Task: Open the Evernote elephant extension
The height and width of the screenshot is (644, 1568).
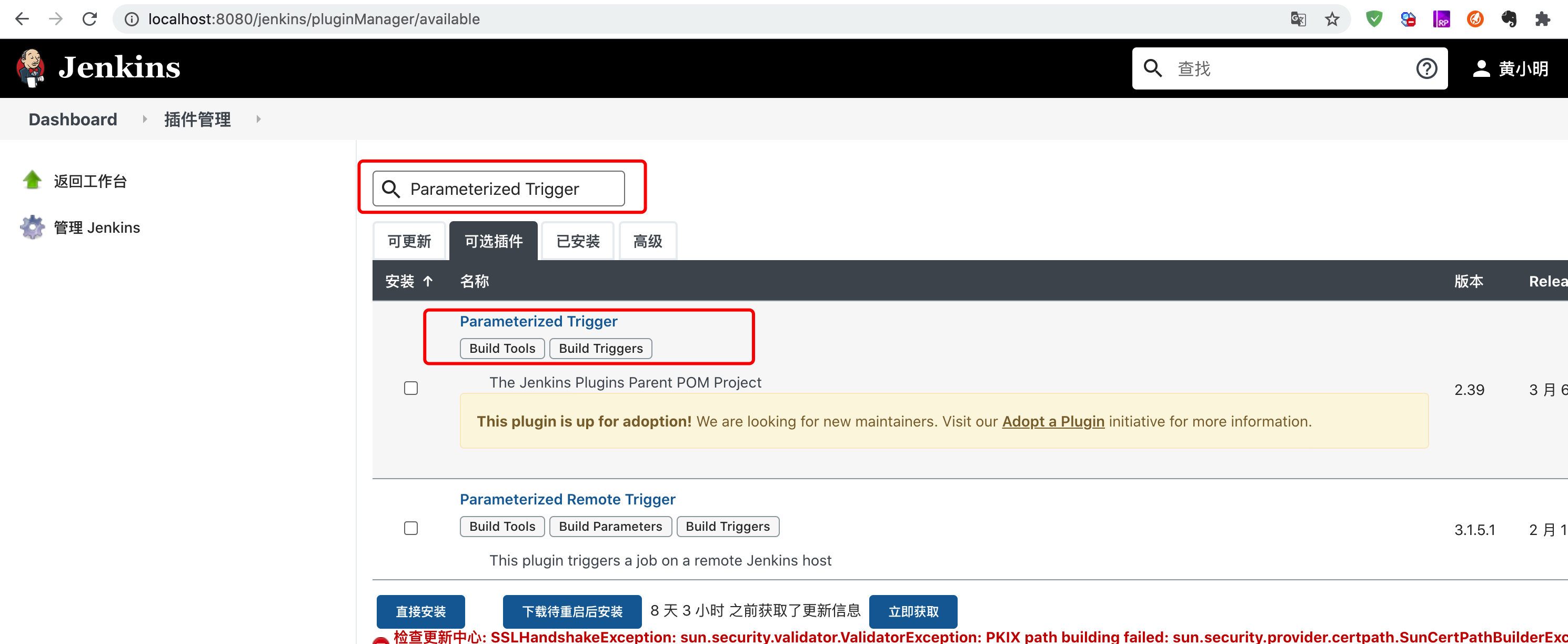Action: coord(1509,19)
